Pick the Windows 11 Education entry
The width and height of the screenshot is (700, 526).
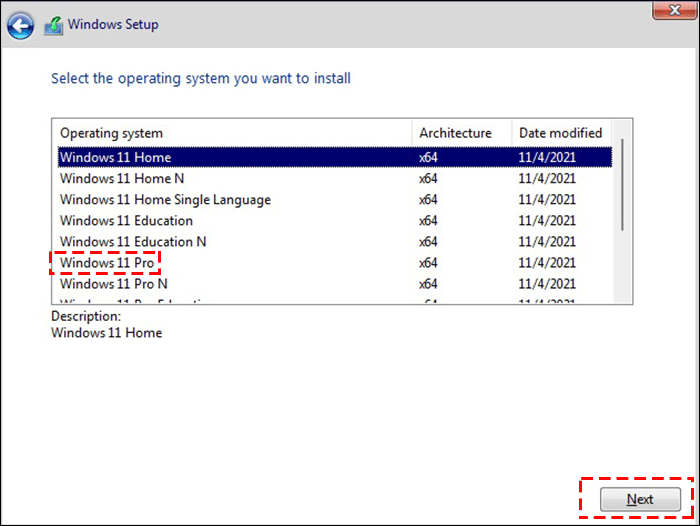[126, 220]
